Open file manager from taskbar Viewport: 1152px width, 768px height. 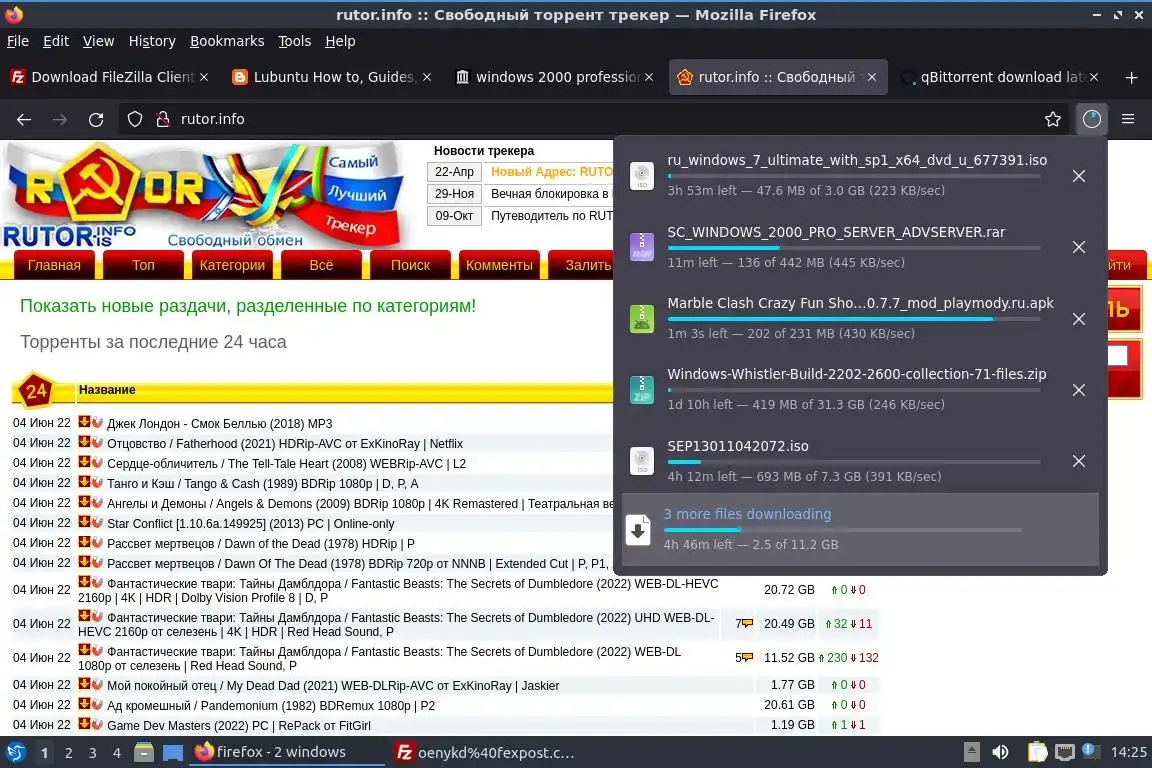click(144, 752)
